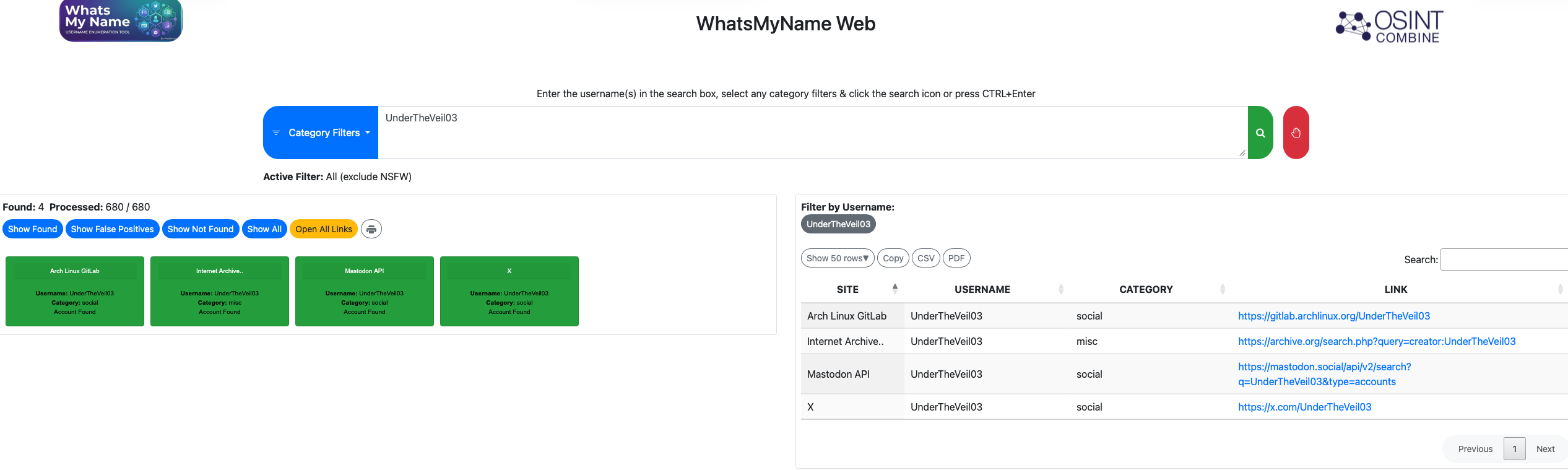Viewport: 1568px width, 470px height.
Task: Click the WhatsMyName logo
Action: tap(121, 20)
